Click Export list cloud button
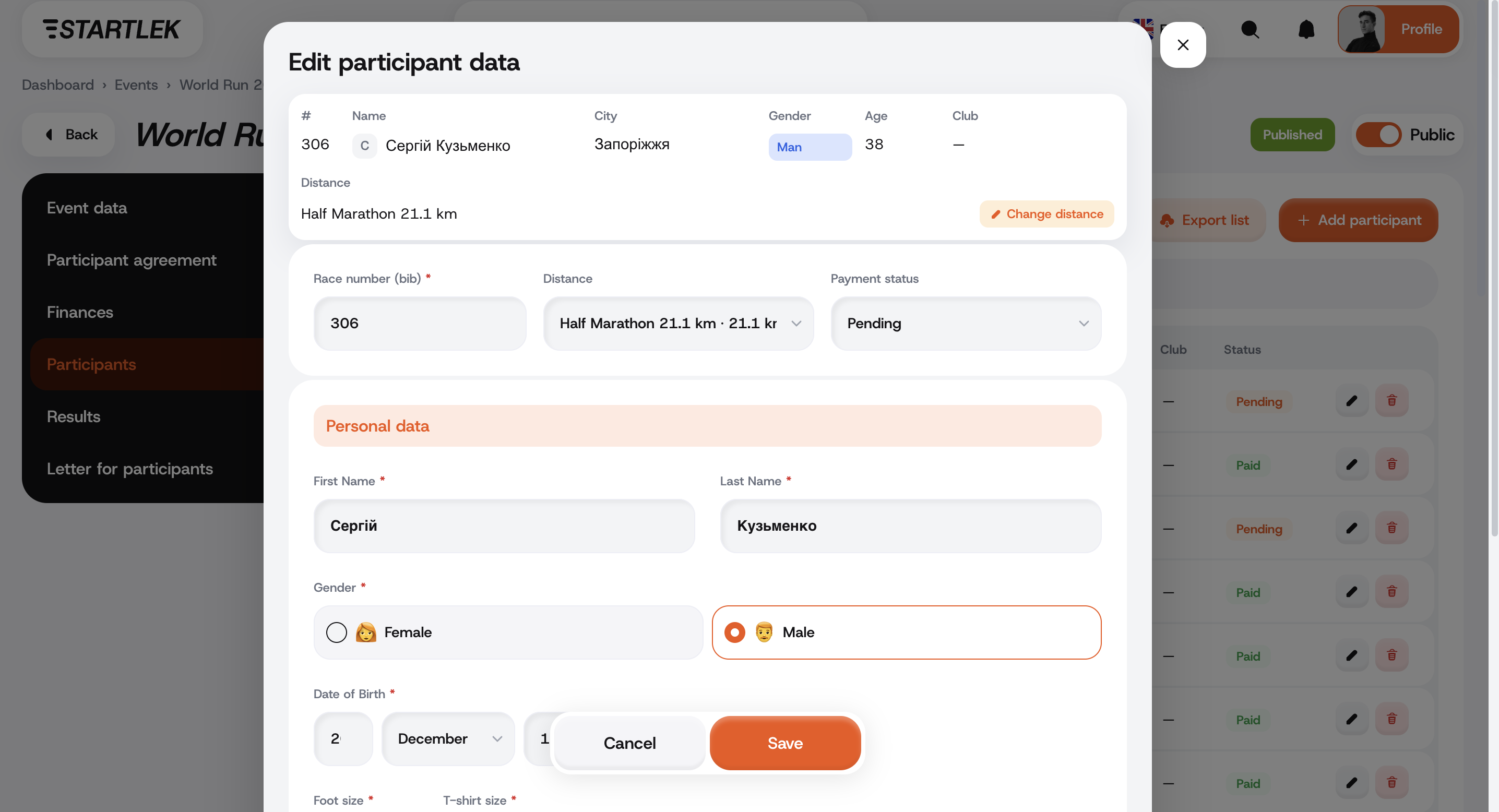This screenshot has height=812, width=1499. coord(1205,220)
